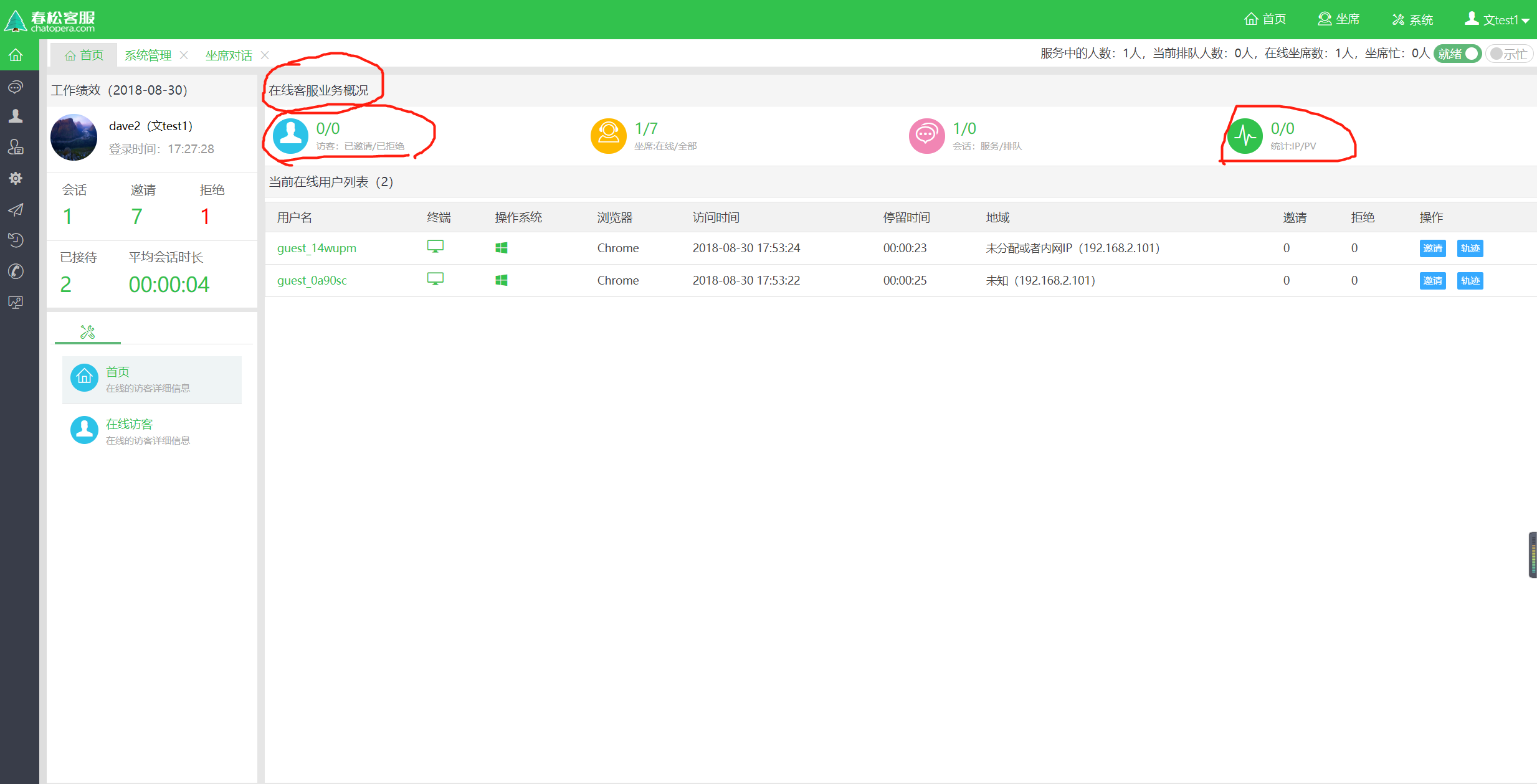Open 系统 in the top navigation

point(1412,19)
